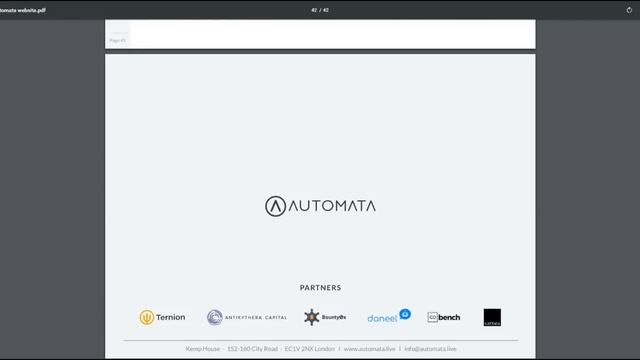Viewport: 640px width, 360px height.
Task: Click the info@automata.live email link
Action: pos(430,349)
